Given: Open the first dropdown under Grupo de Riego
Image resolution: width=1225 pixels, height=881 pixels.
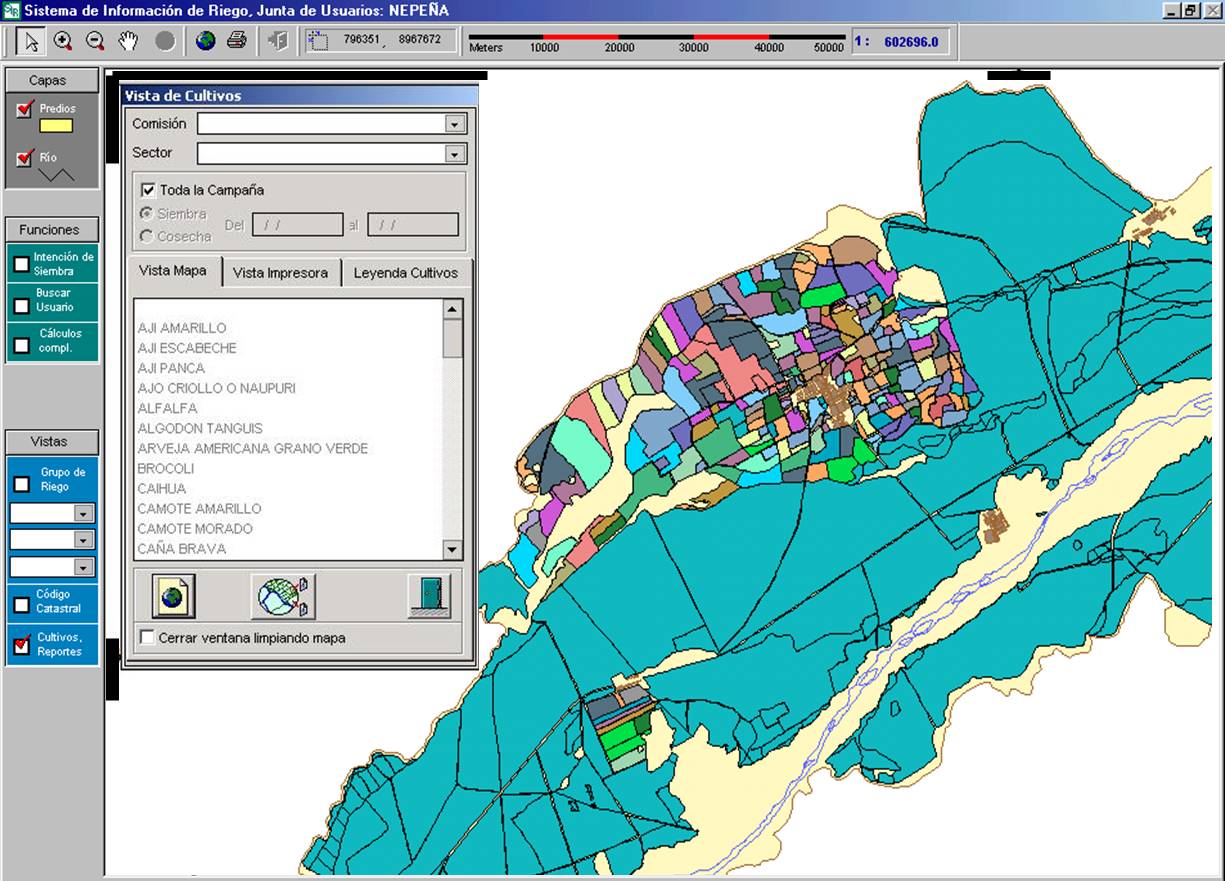Looking at the screenshot, I should tap(84, 513).
